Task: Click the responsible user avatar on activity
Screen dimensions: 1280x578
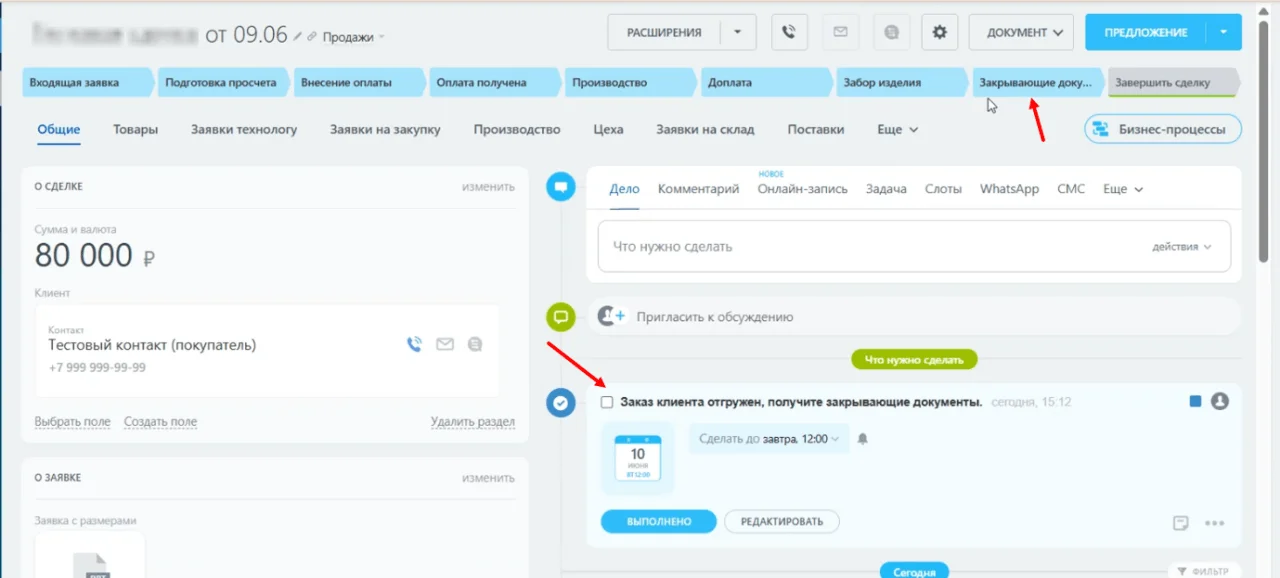Action: click(1219, 401)
